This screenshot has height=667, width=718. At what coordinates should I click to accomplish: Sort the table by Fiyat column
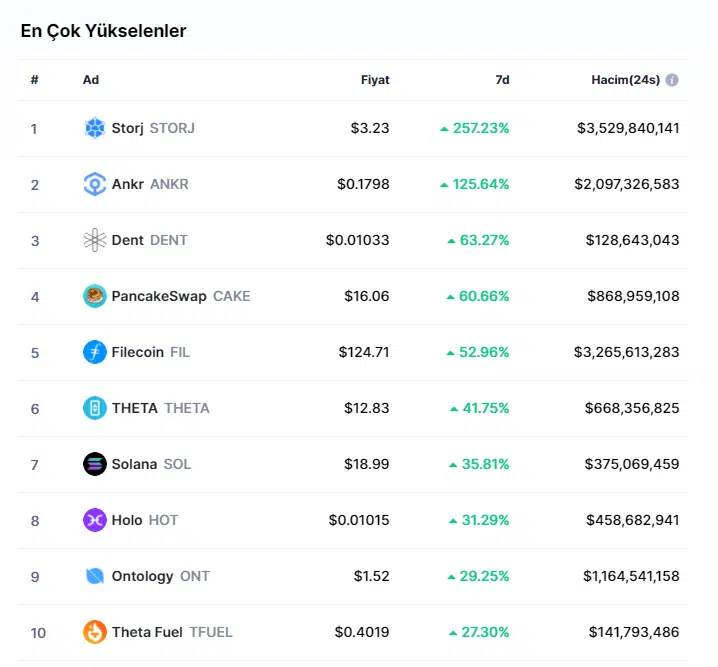click(x=375, y=80)
